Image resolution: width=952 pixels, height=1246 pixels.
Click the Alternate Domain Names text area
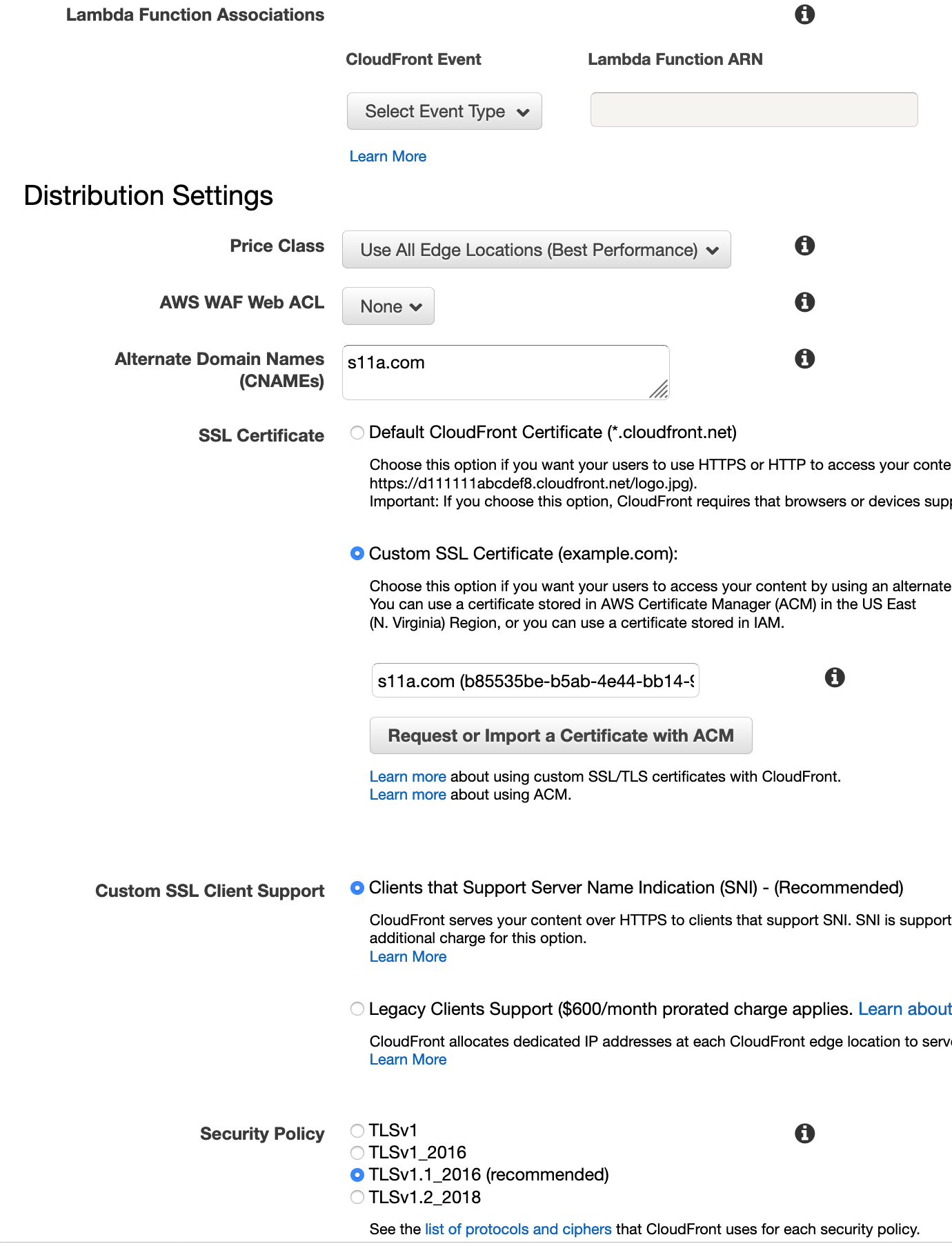(505, 373)
